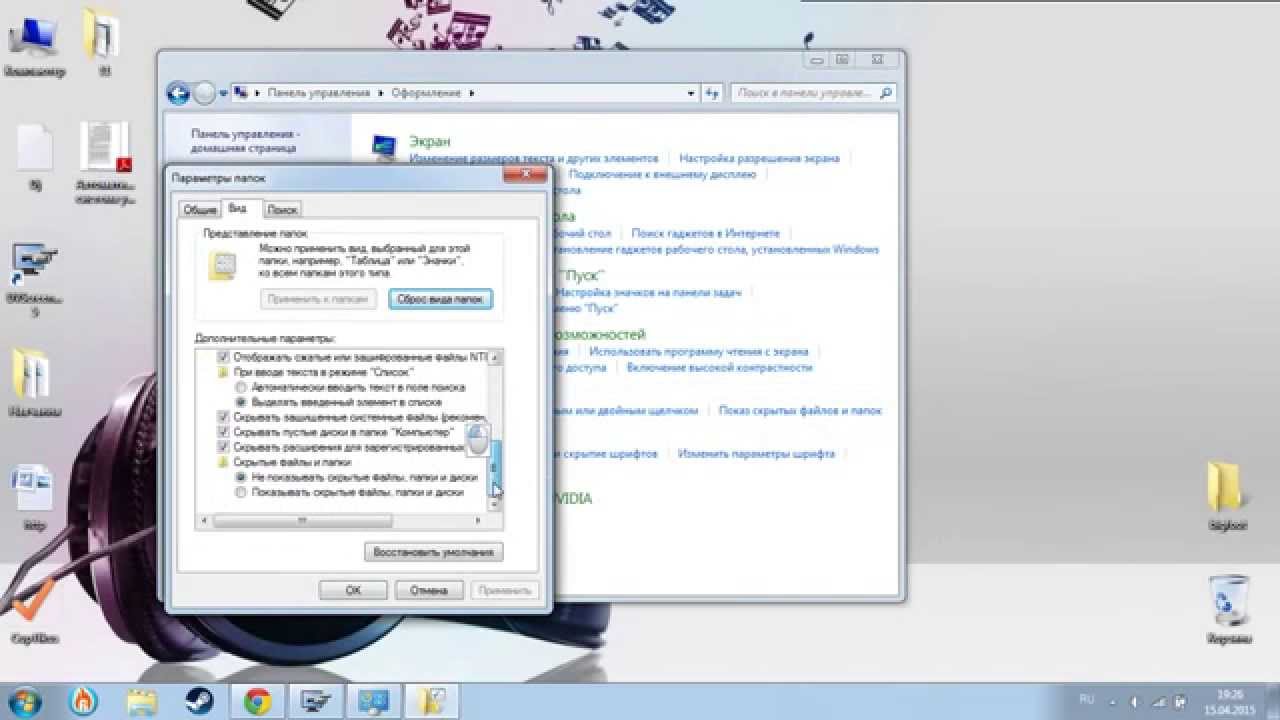The image size is (1280, 720).
Task: Click the Экран monitor icon
Action: coord(384,146)
